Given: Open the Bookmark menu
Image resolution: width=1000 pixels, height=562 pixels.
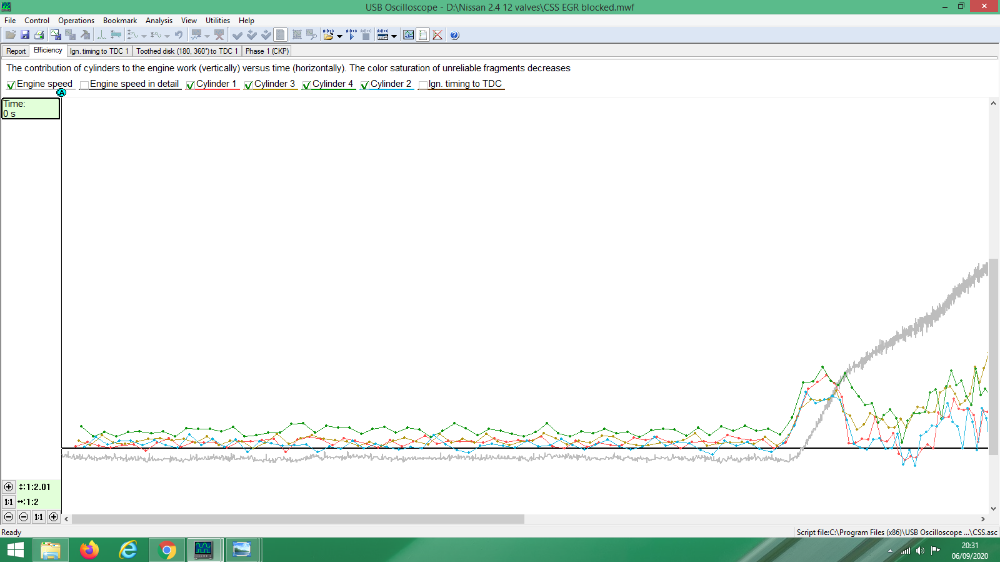Looking at the screenshot, I should [x=119, y=20].
